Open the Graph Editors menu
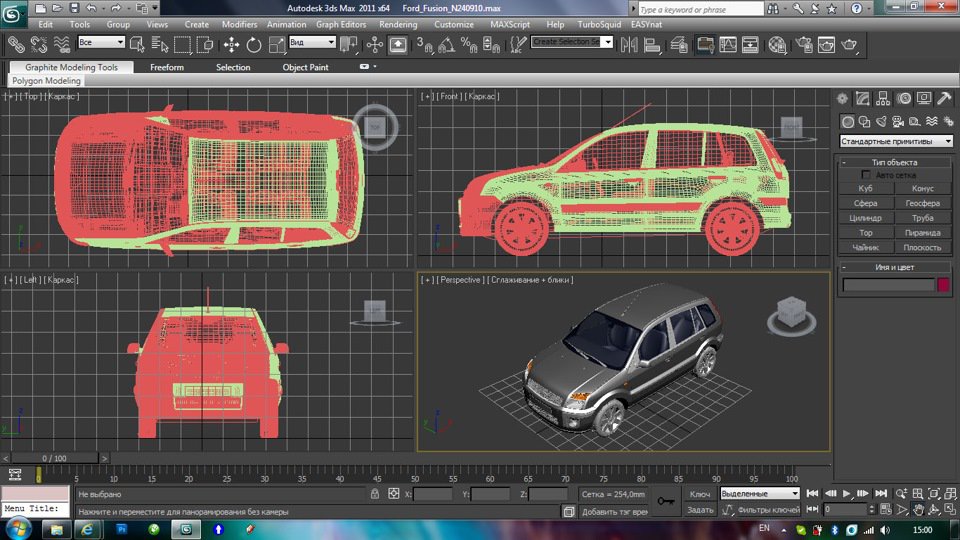Screen dimensions: 960x540 [x=341, y=24]
